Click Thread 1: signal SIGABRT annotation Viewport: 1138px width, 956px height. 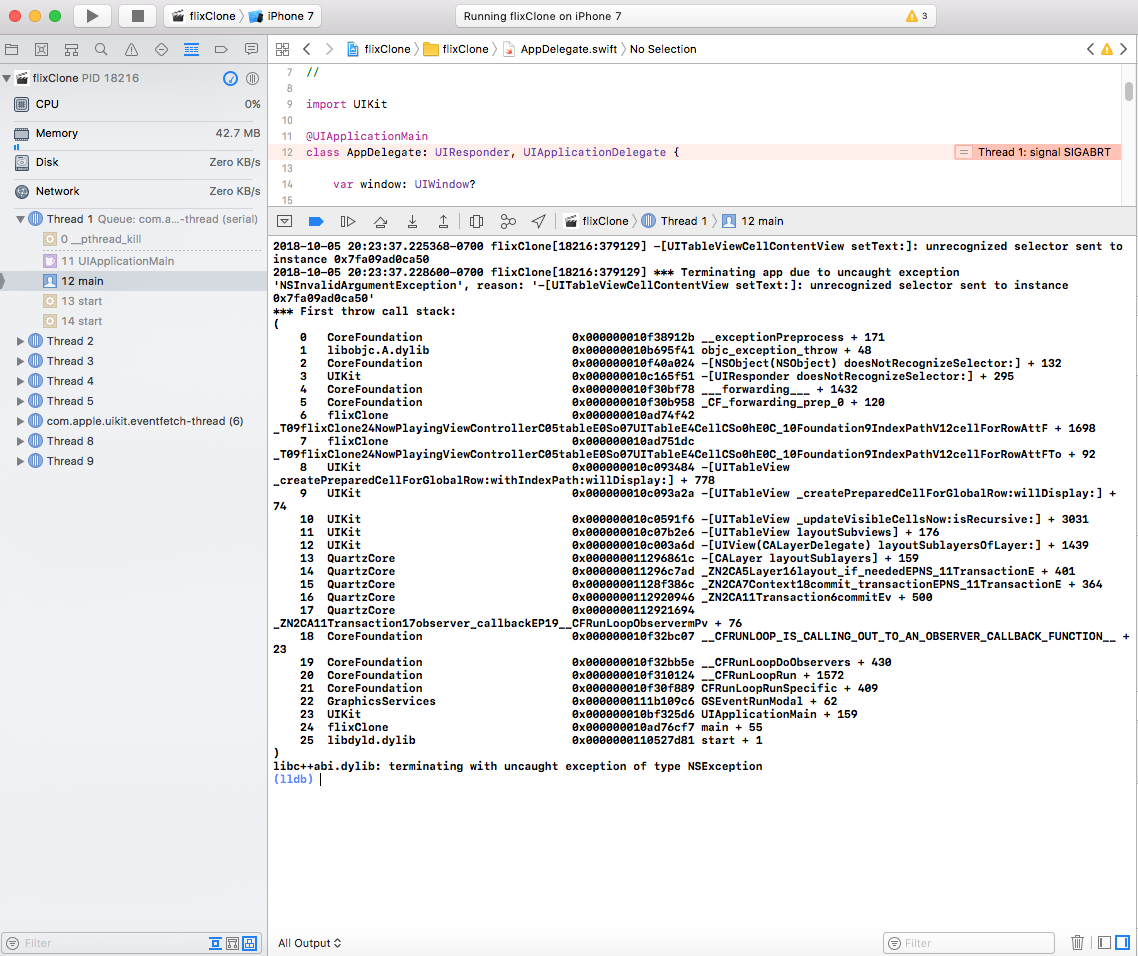tap(1037, 152)
